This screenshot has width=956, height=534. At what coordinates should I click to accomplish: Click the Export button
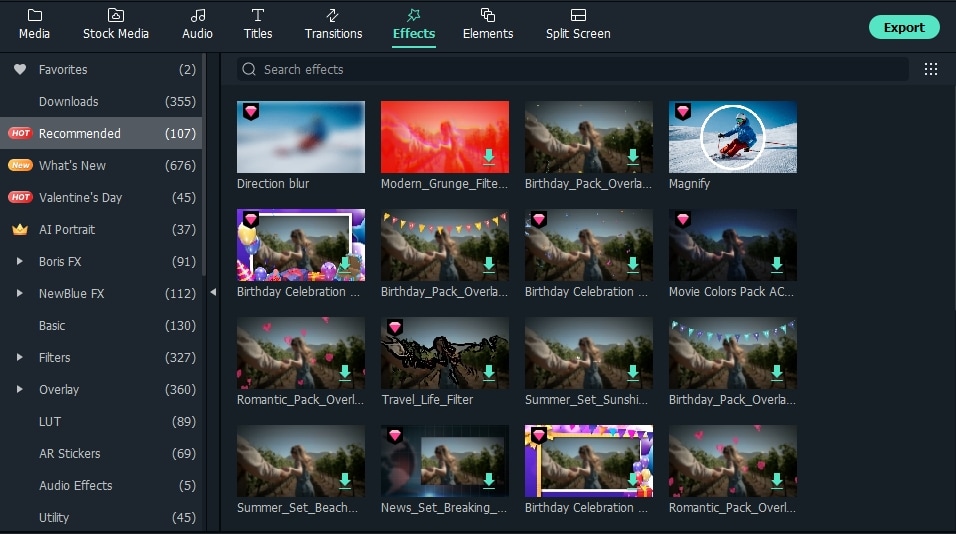point(904,27)
